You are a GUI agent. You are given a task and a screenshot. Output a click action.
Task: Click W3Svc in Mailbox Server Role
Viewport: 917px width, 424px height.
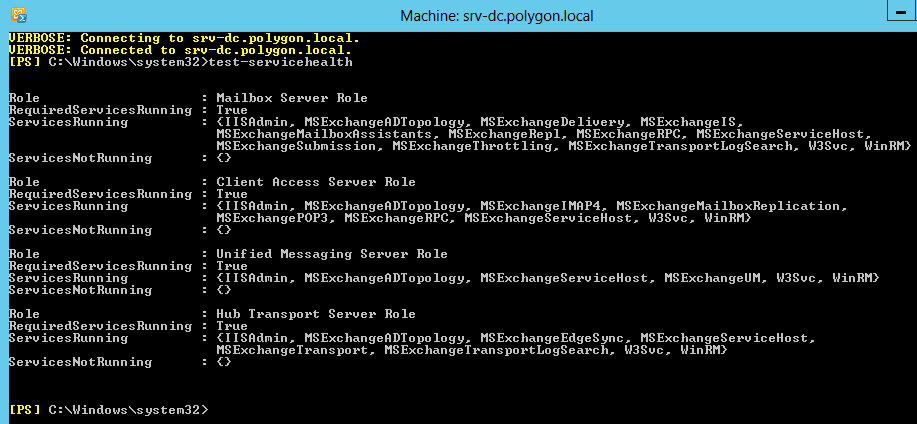click(x=828, y=146)
